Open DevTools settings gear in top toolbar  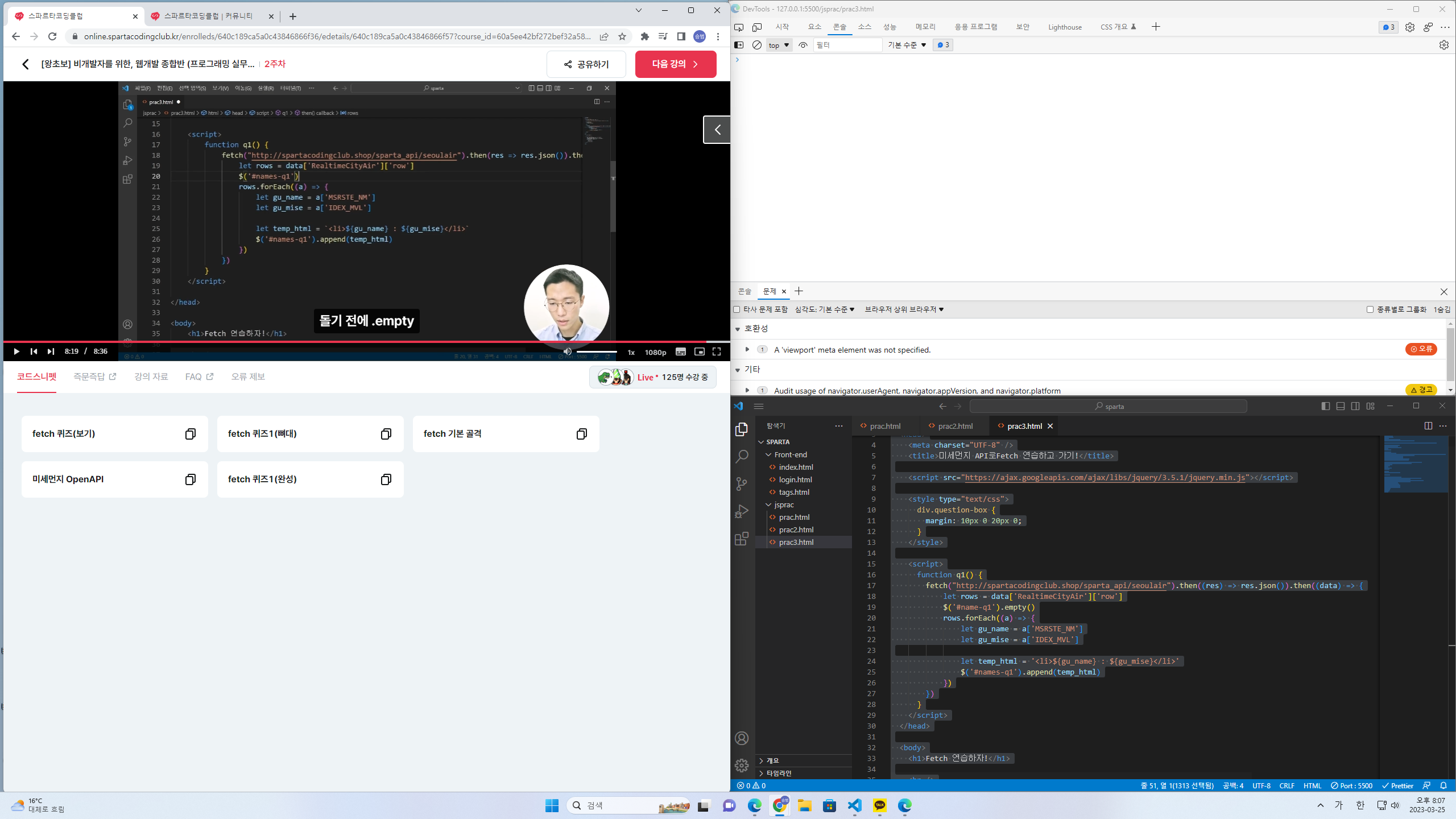tap(1410, 27)
